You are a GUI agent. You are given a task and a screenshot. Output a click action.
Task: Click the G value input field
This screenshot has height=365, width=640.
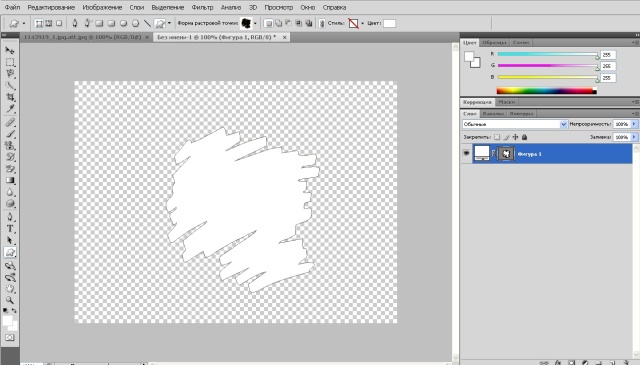pos(608,66)
